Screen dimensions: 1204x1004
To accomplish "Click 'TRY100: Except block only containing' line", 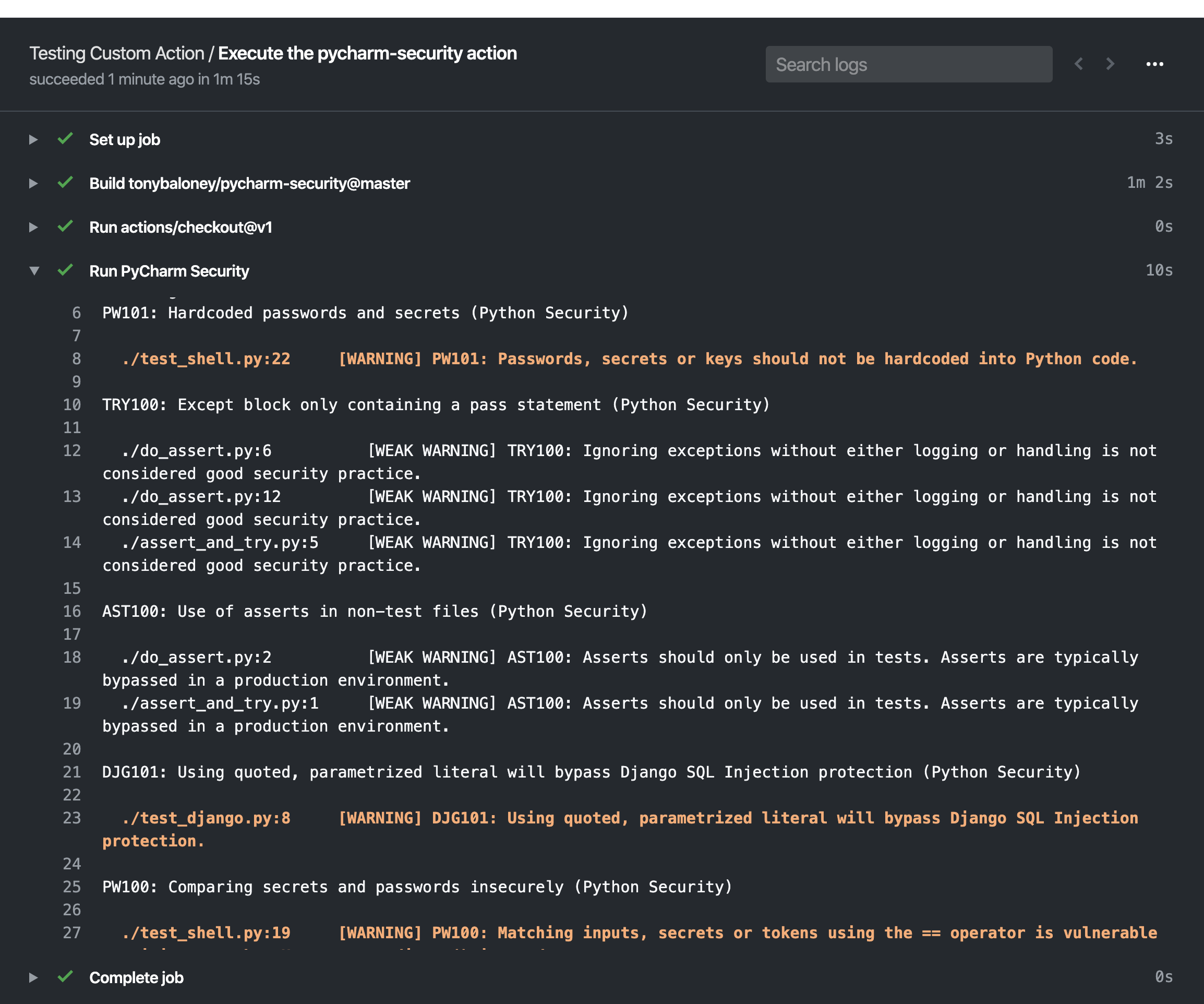I will [x=436, y=405].
